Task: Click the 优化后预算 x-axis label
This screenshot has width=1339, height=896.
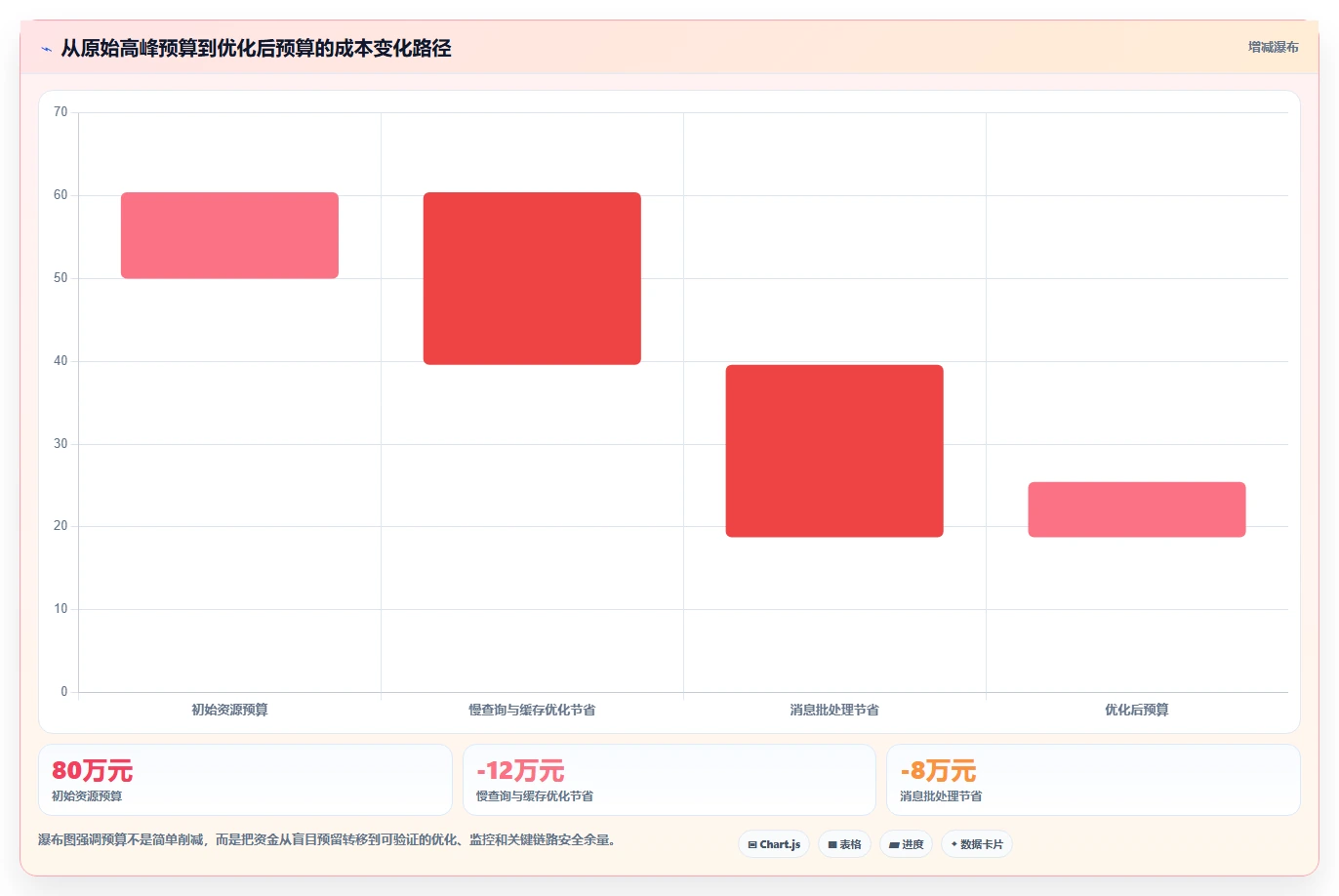Action: click(1137, 710)
